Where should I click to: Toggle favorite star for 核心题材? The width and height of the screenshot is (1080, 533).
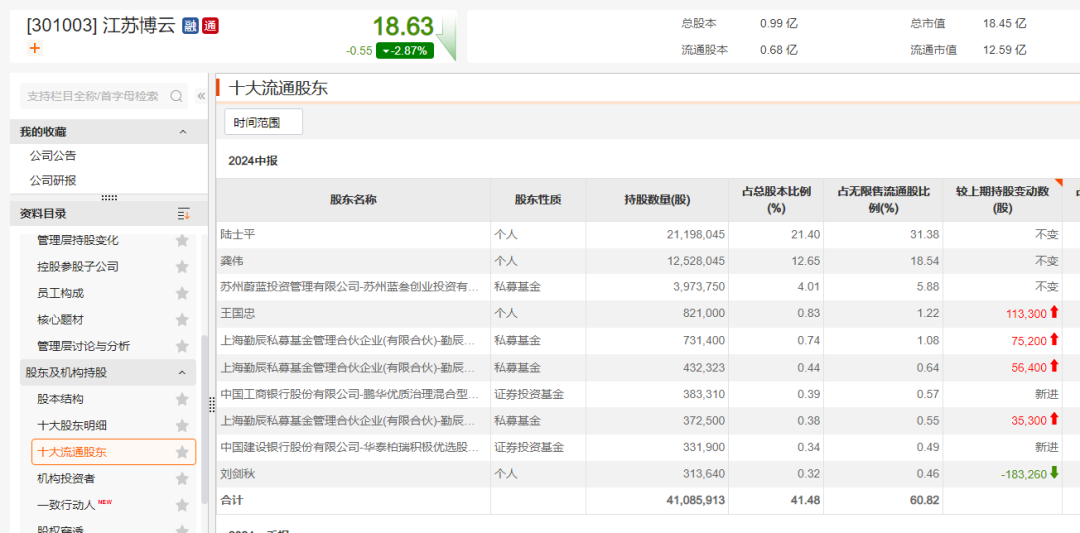click(182, 320)
